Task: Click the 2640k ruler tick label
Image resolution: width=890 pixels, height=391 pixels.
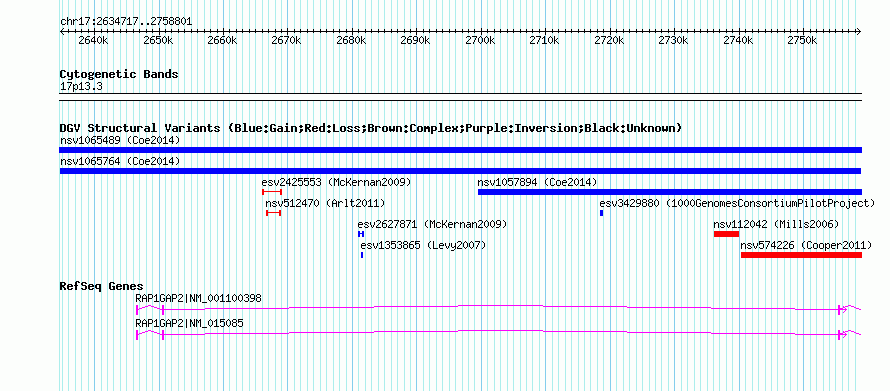Action: click(93, 41)
